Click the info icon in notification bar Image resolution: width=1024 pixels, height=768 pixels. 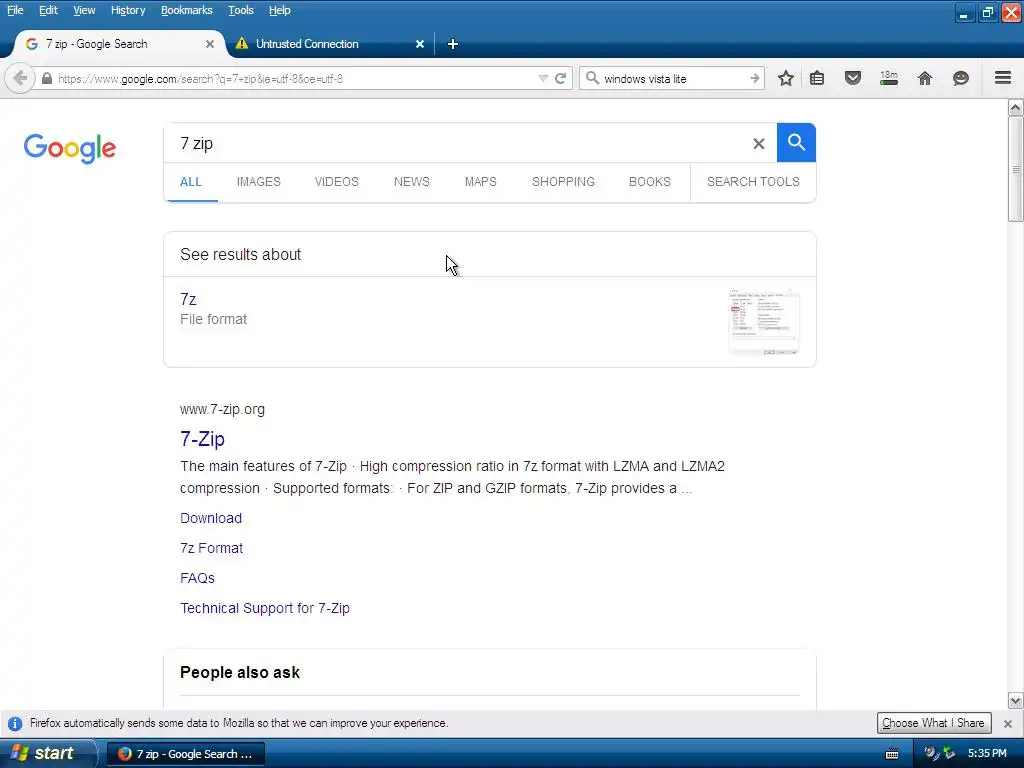pyautogui.click(x=15, y=724)
